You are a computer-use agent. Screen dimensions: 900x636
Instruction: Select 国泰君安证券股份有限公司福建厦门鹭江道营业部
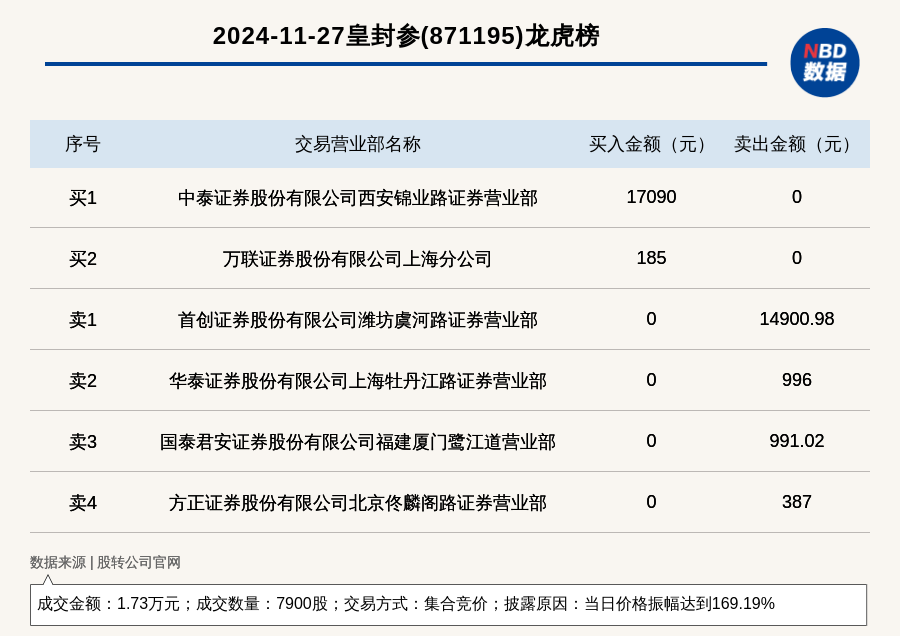point(358,441)
